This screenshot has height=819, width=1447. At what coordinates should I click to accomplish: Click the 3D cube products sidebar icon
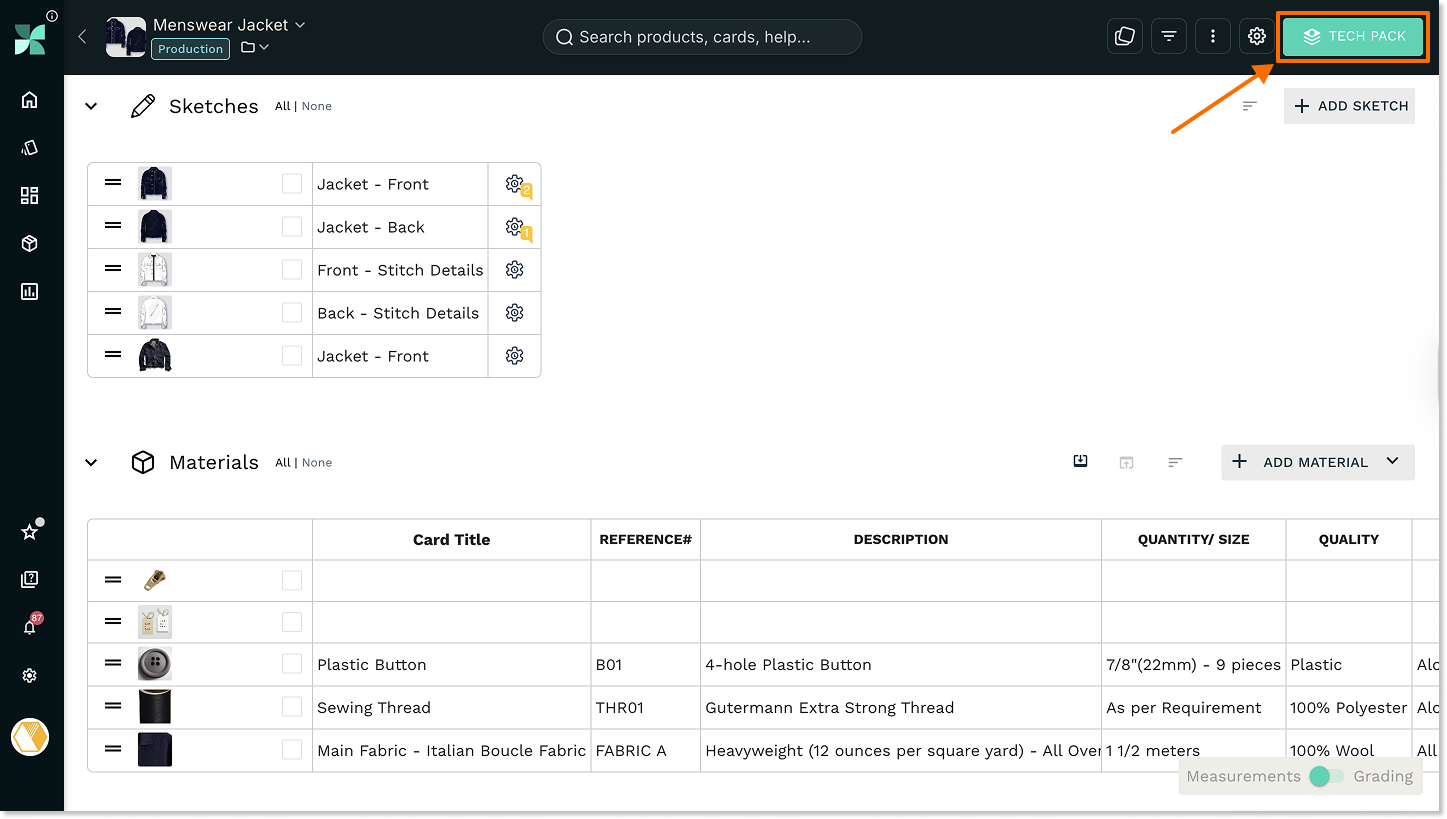tap(29, 243)
